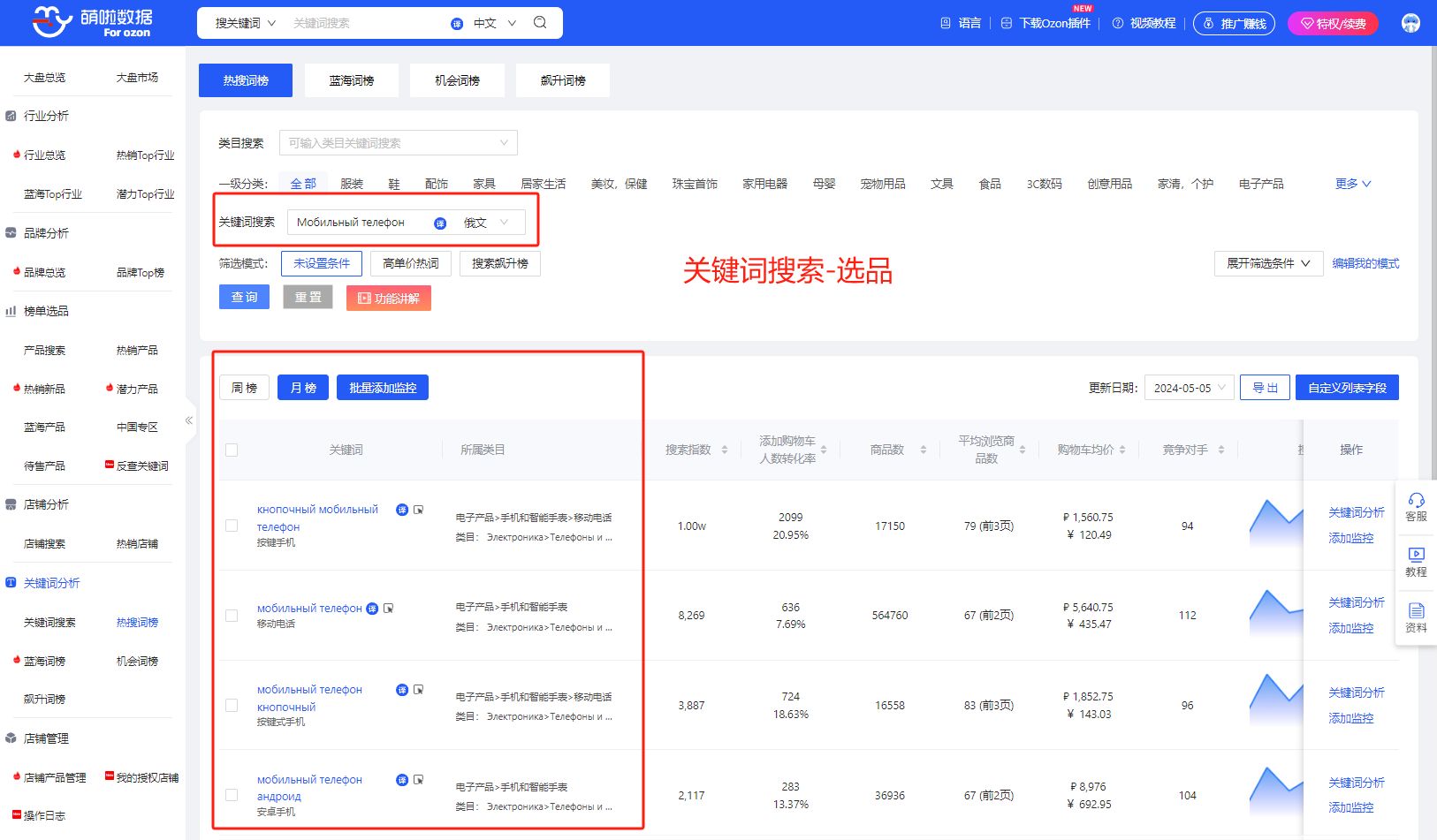Click translate icon in top search box

click(x=457, y=24)
